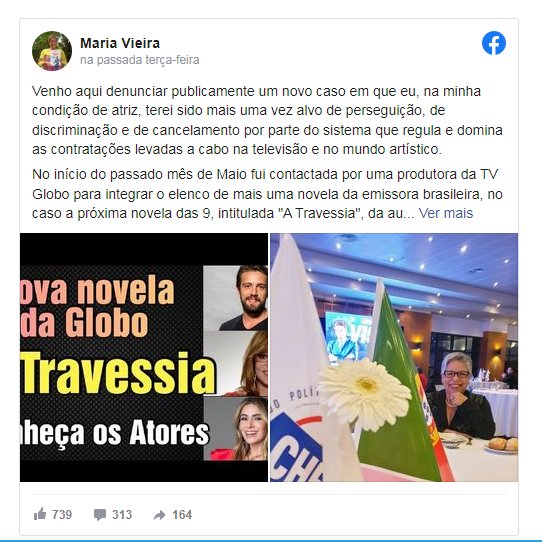Open the 'na passada terça-feira' timestamp
Viewport: 542px width, 542px height.
tap(140, 60)
